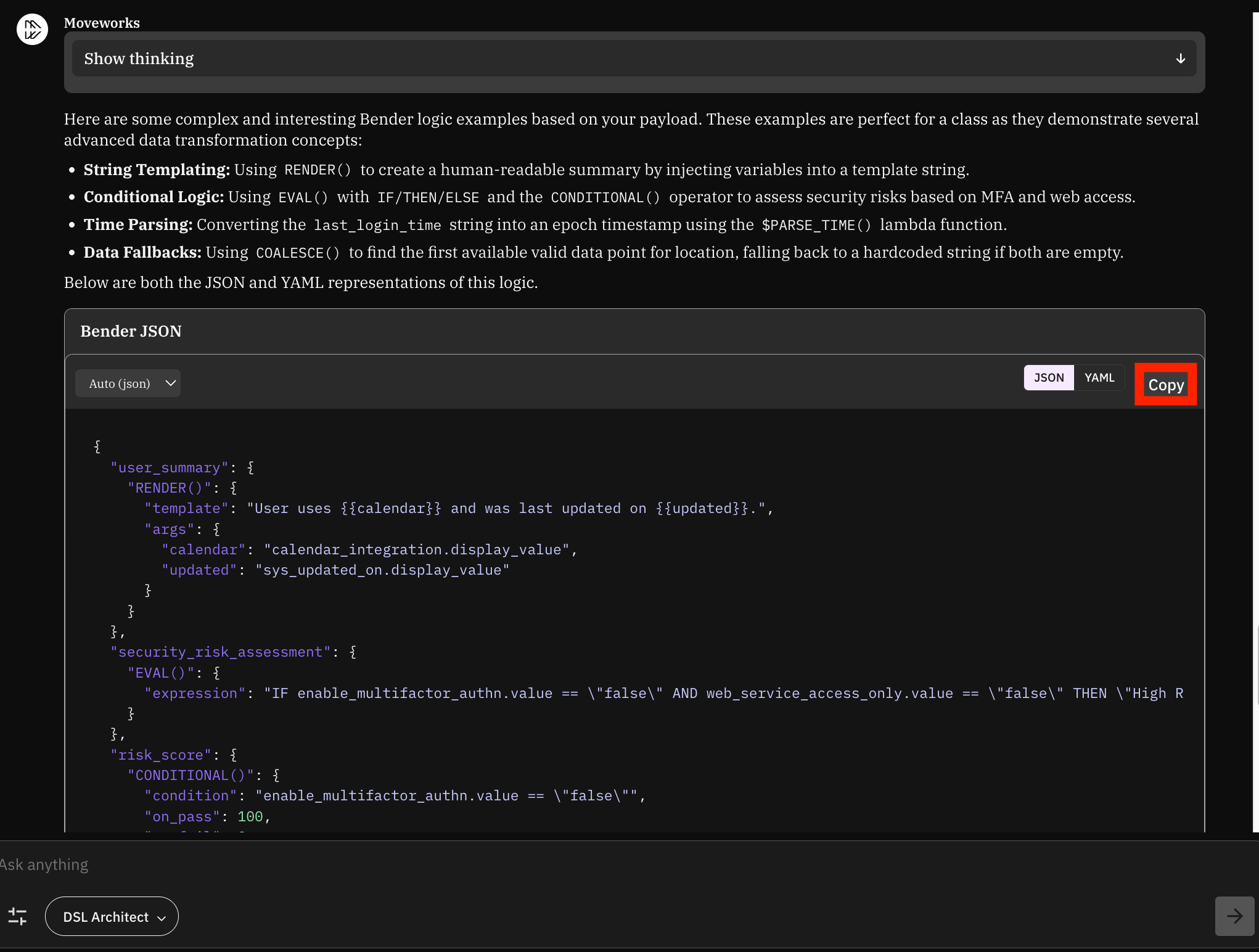Viewport: 1259px width, 952px height.
Task: Open the chat settings sliders icon
Action: pyautogui.click(x=17, y=916)
